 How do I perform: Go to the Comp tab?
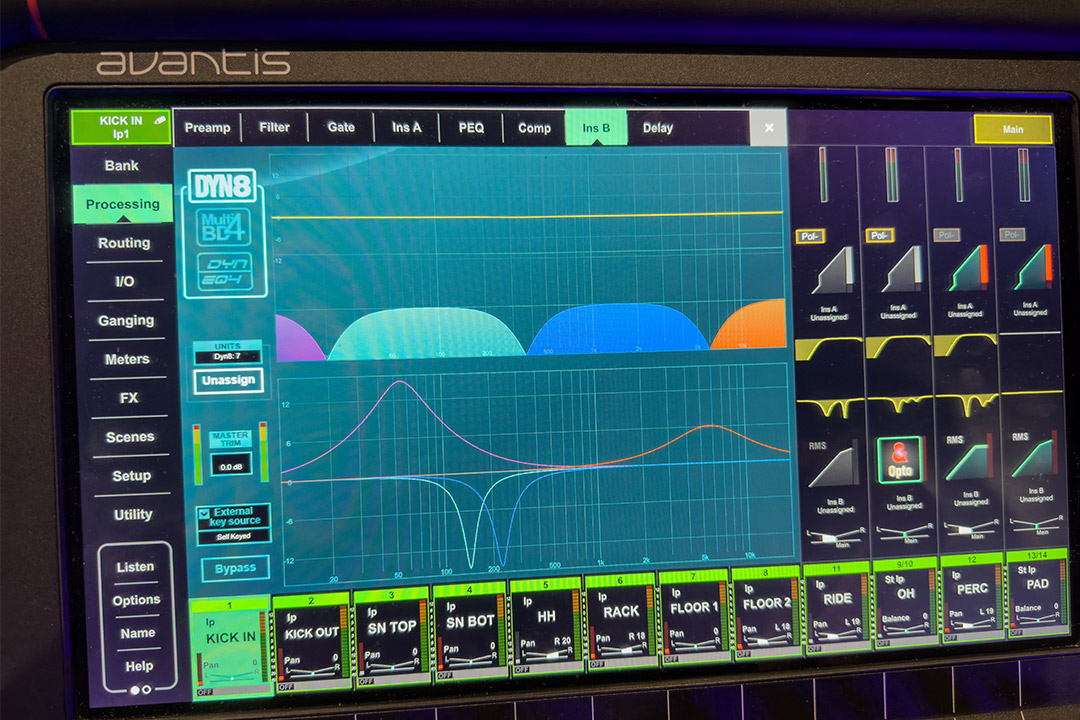[534, 128]
